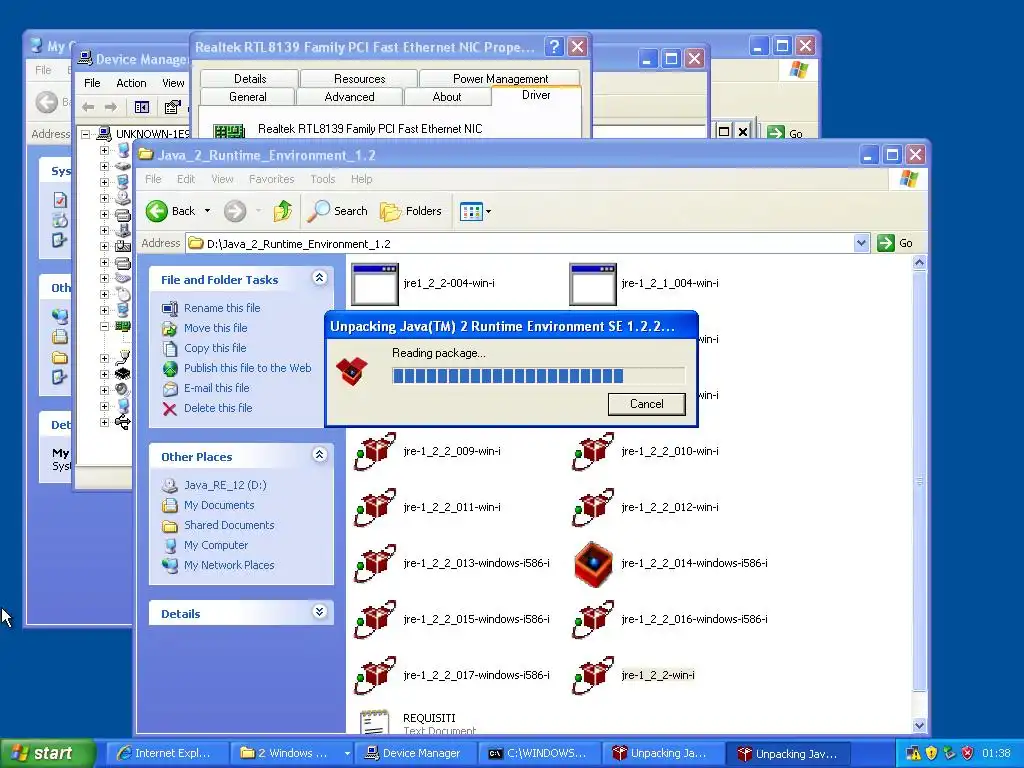The image size is (1024, 768).
Task: Select the jre-1_2_2_017-windows-i586-i installer icon
Action: 375,676
